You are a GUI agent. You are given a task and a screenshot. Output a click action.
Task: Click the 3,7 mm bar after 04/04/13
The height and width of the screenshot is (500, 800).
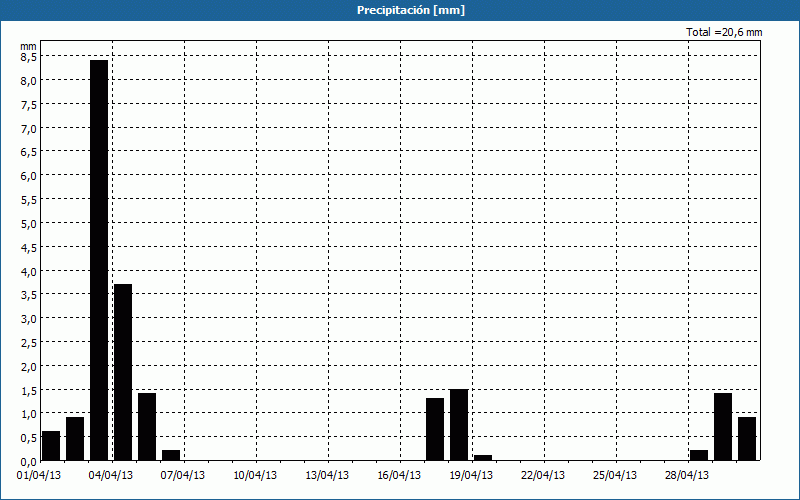click(123, 372)
